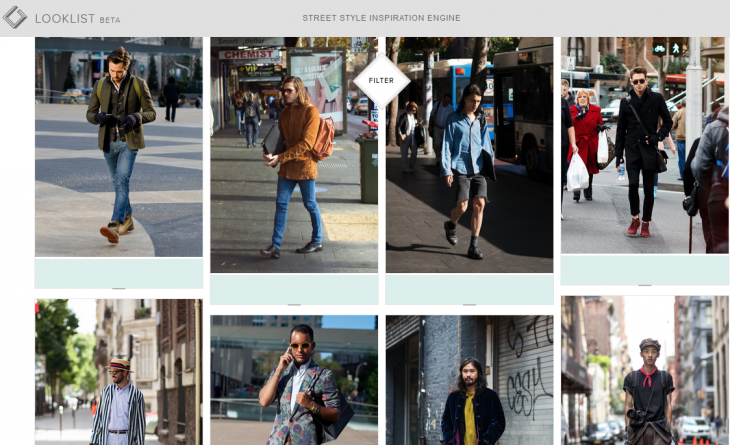Open photo of man wearing red neck scarf
The height and width of the screenshot is (445, 730).
click(x=644, y=370)
